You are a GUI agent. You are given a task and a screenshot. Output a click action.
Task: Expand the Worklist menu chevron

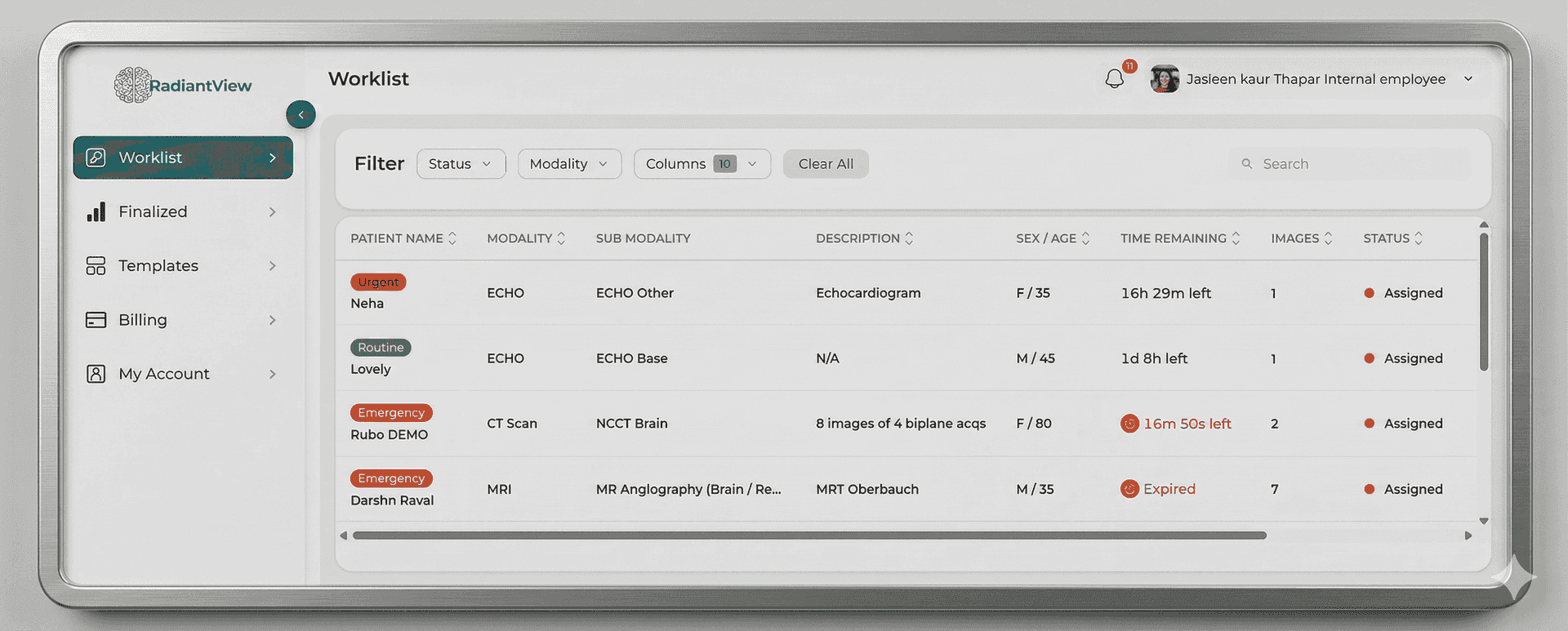coord(273,158)
